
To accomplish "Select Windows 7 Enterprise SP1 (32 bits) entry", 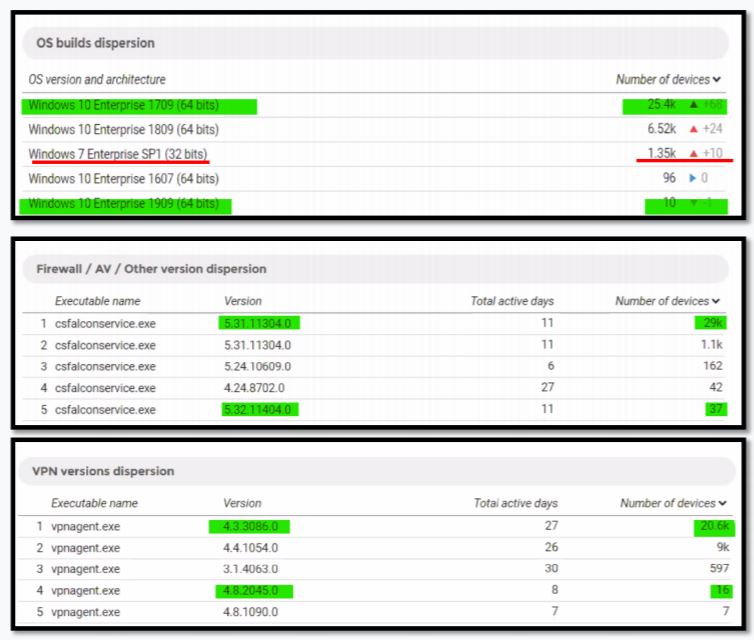I will (118, 154).
